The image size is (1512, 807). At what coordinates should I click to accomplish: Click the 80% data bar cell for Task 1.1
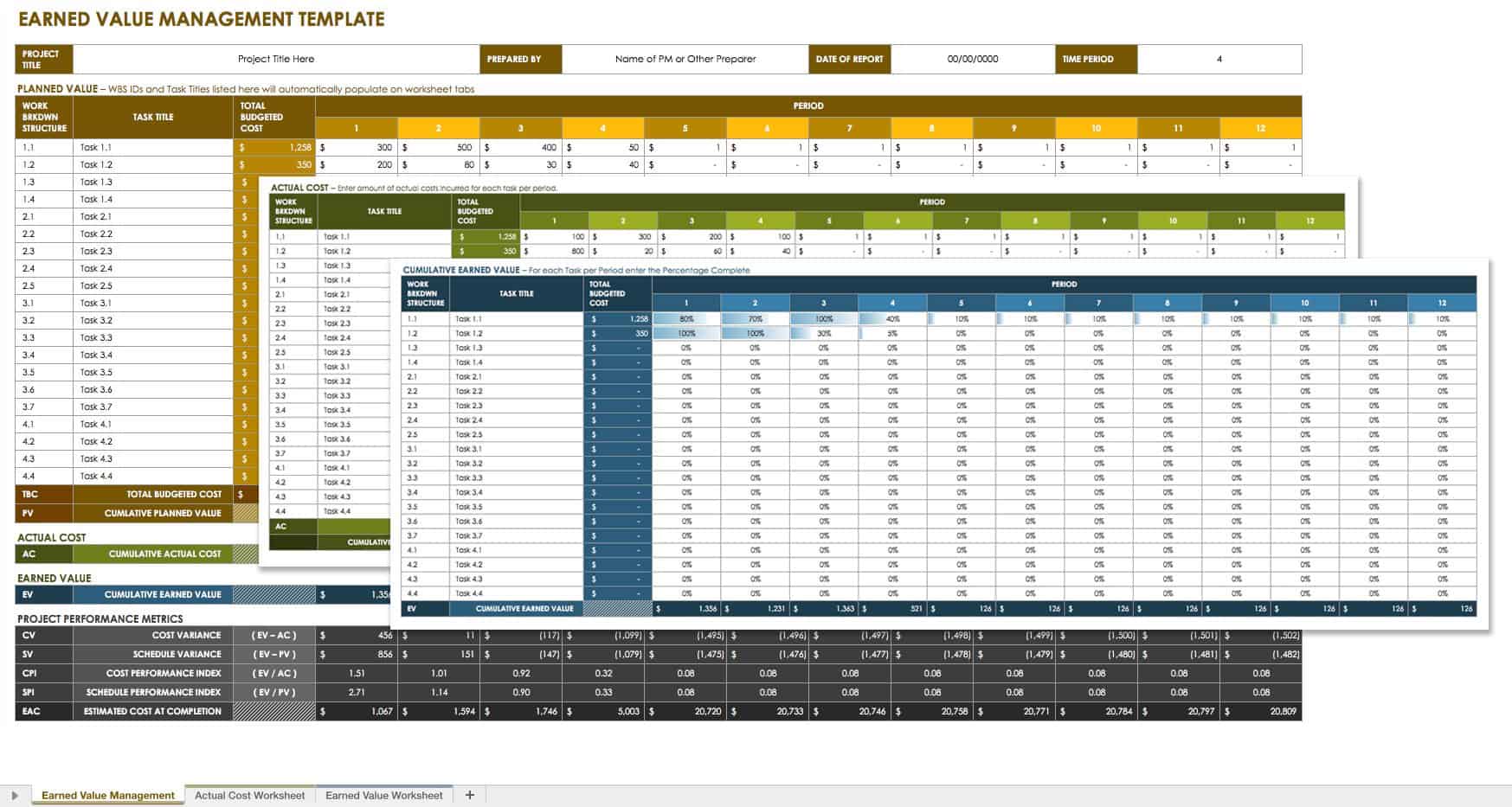click(x=686, y=319)
